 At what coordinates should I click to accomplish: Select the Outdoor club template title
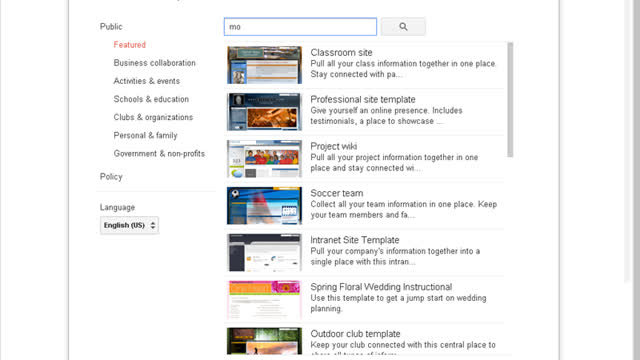(355, 334)
